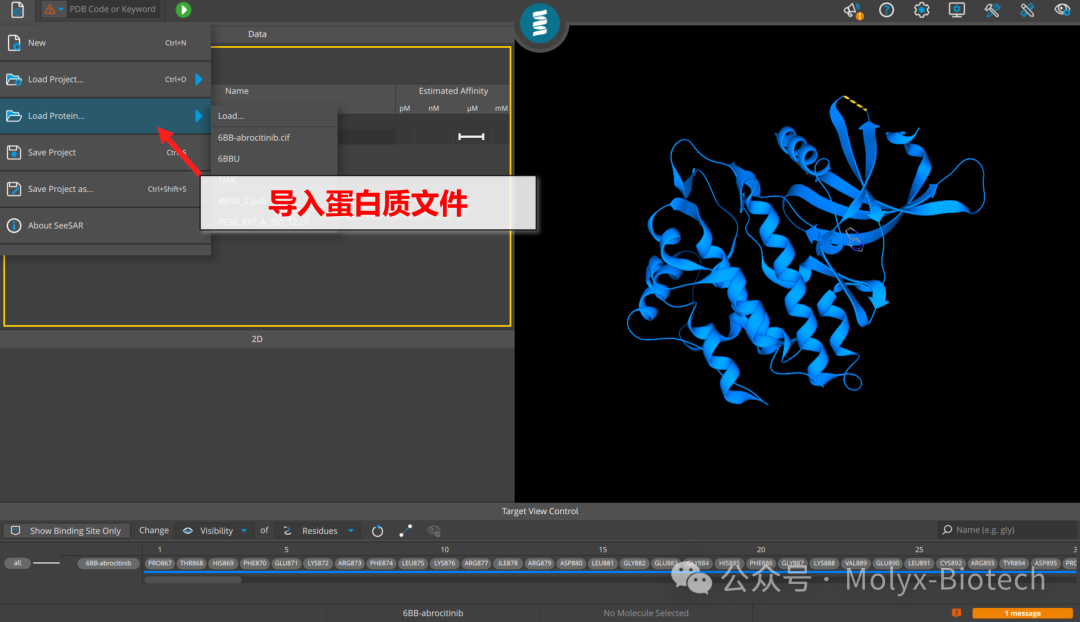Open the help question mark icon

pos(886,10)
